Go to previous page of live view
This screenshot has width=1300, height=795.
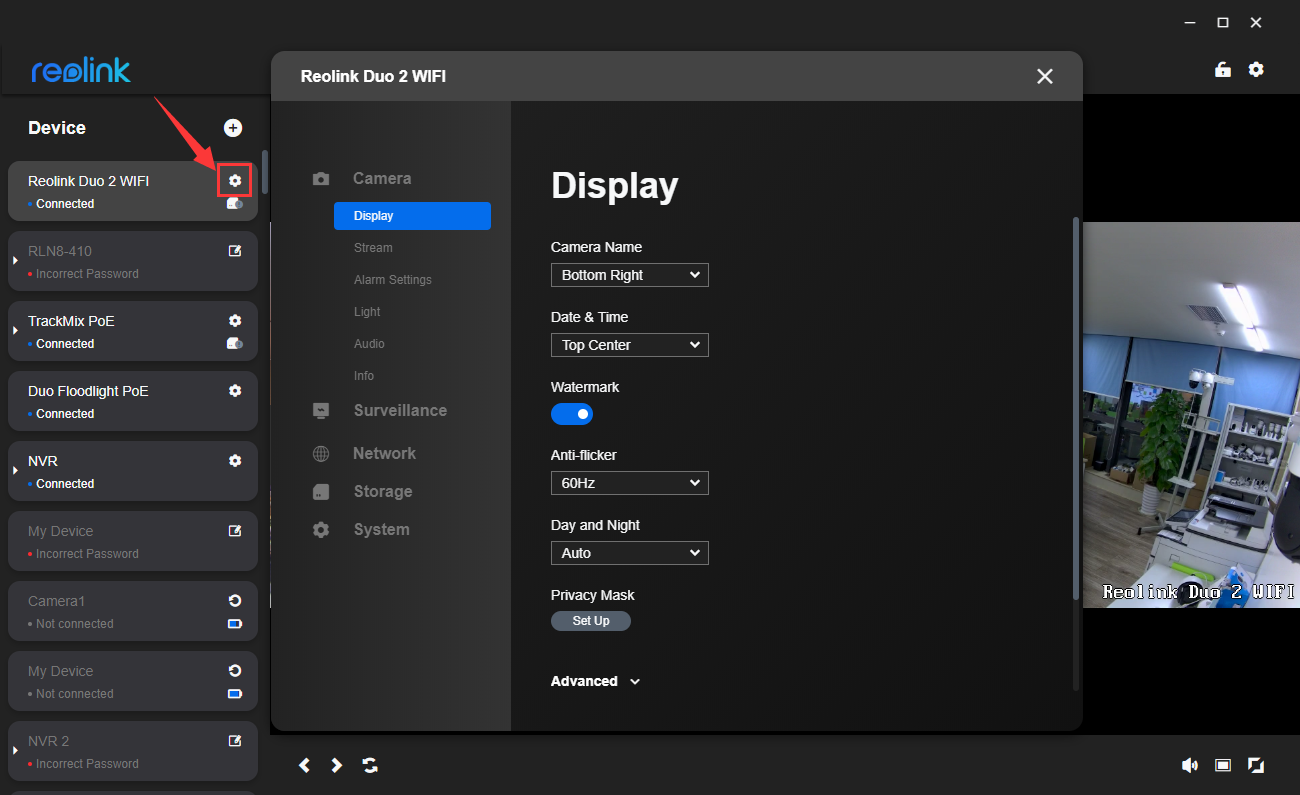pos(304,765)
